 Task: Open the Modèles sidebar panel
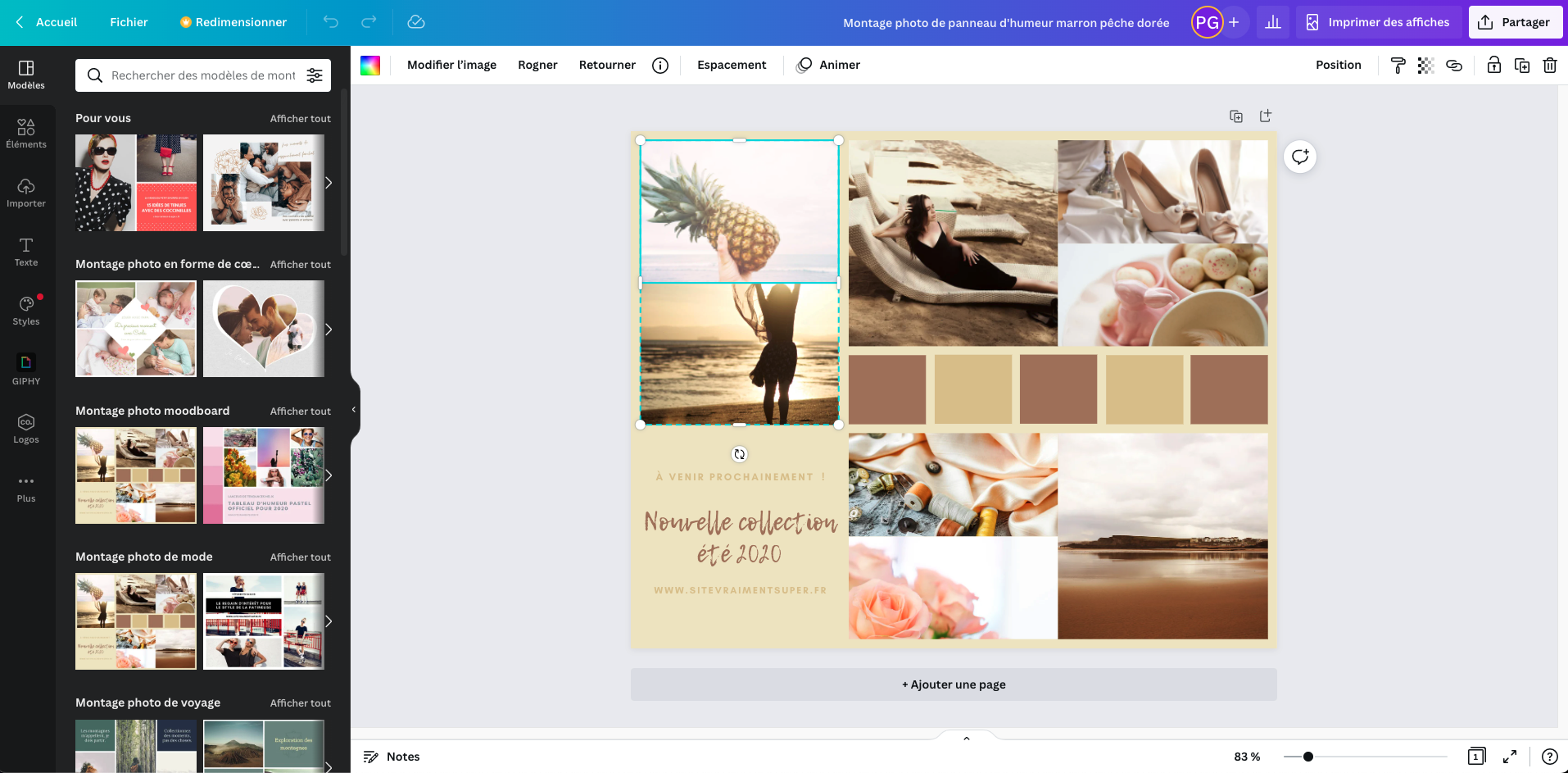pyautogui.click(x=26, y=75)
